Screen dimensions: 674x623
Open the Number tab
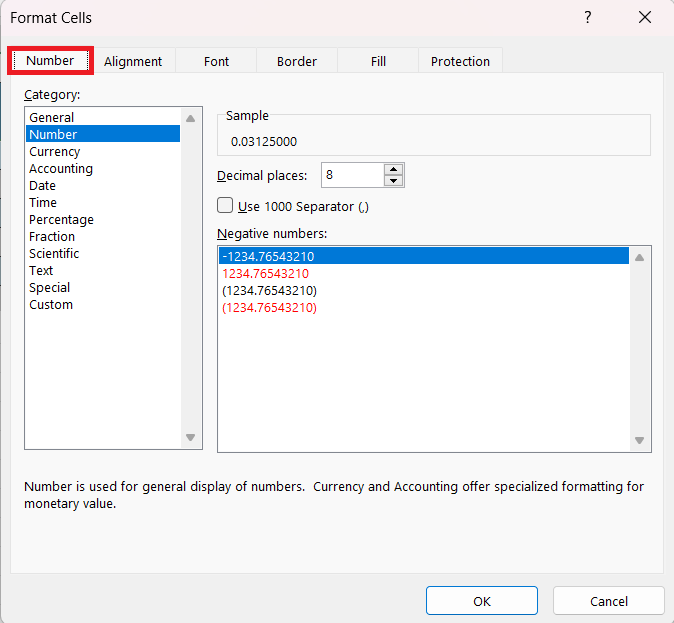(x=50, y=61)
